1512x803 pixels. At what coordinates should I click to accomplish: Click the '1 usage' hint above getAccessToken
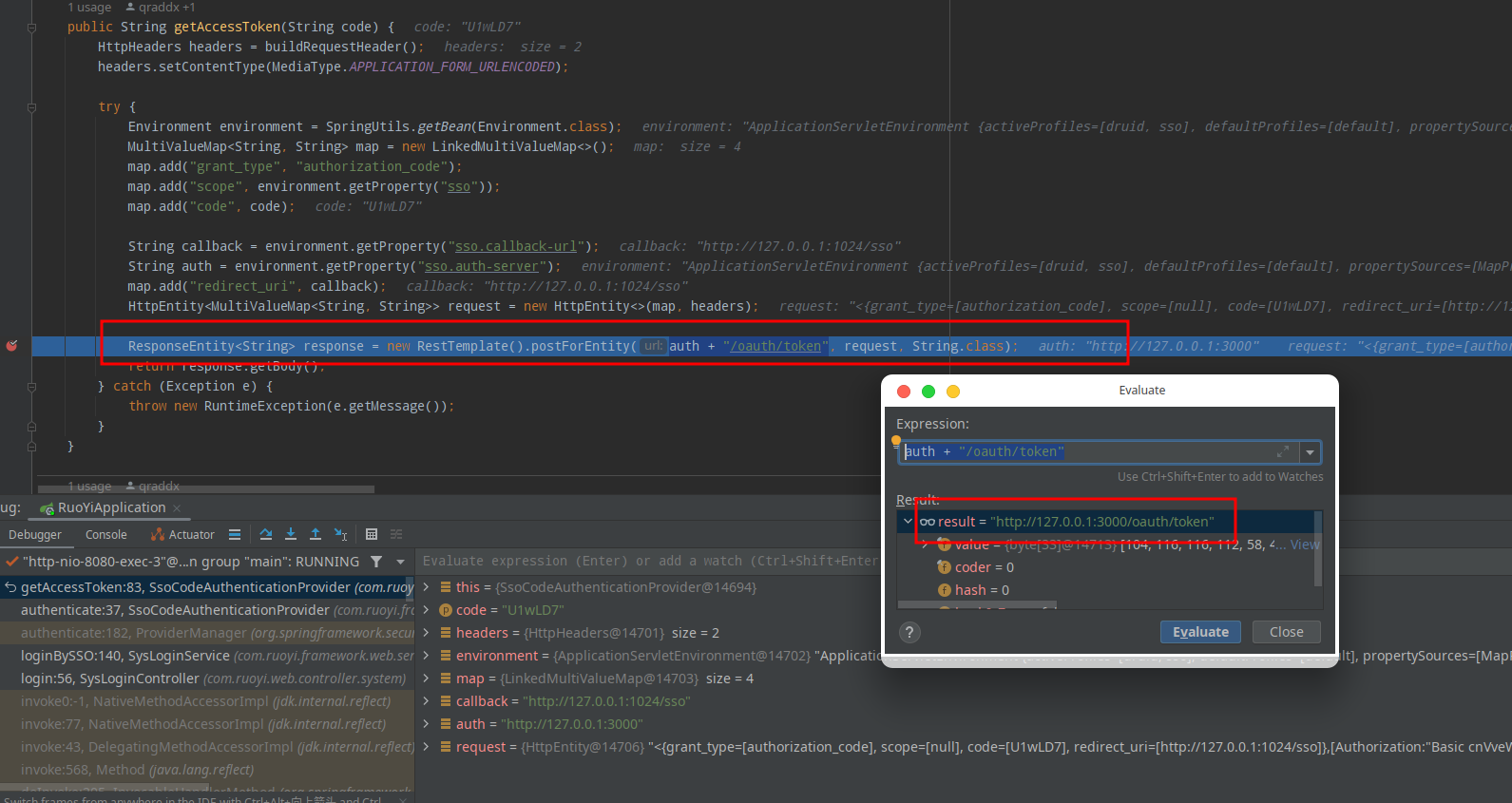[89, 8]
